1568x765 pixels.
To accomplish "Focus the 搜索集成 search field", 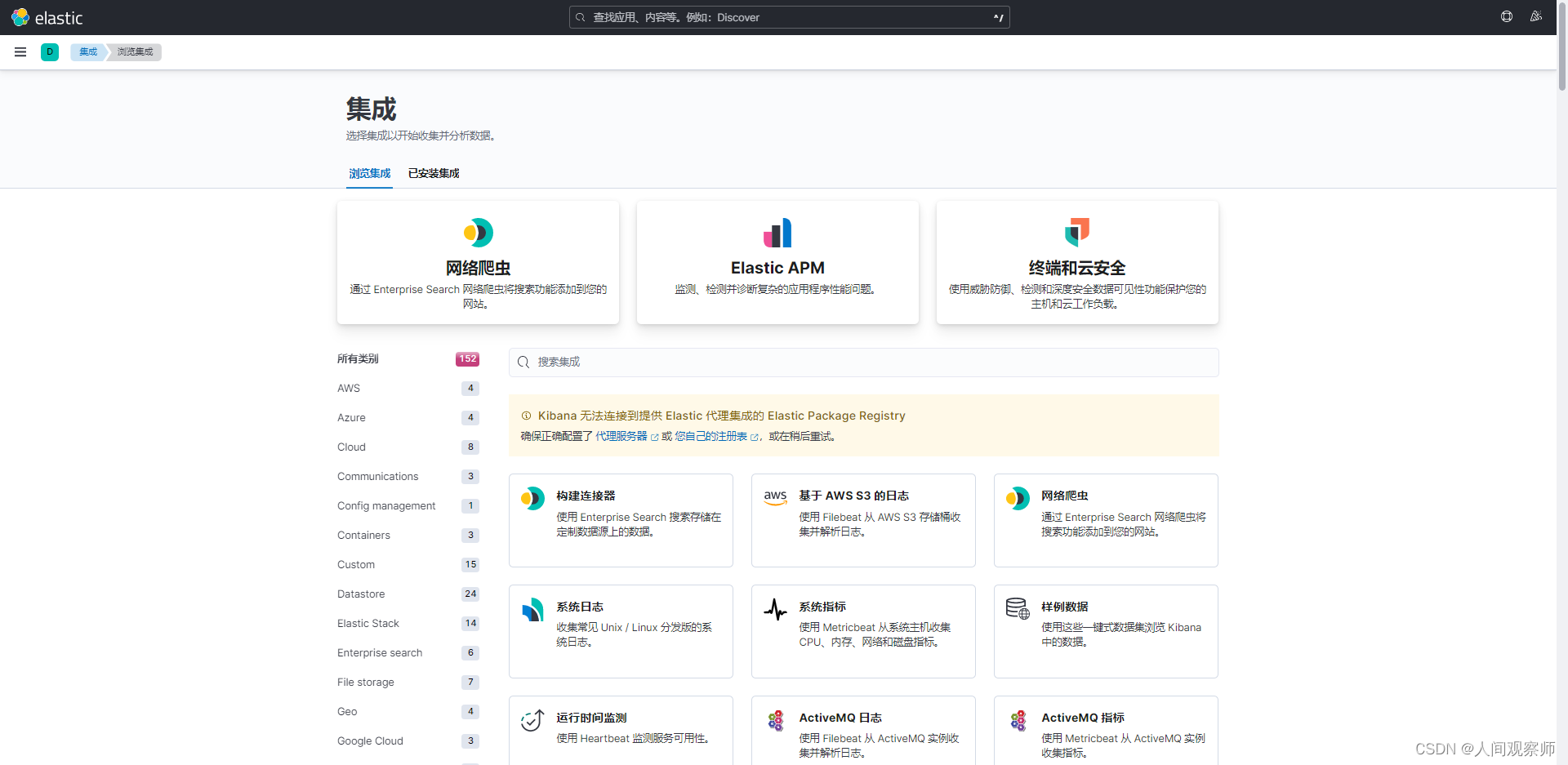I will [x=864, y=362].
